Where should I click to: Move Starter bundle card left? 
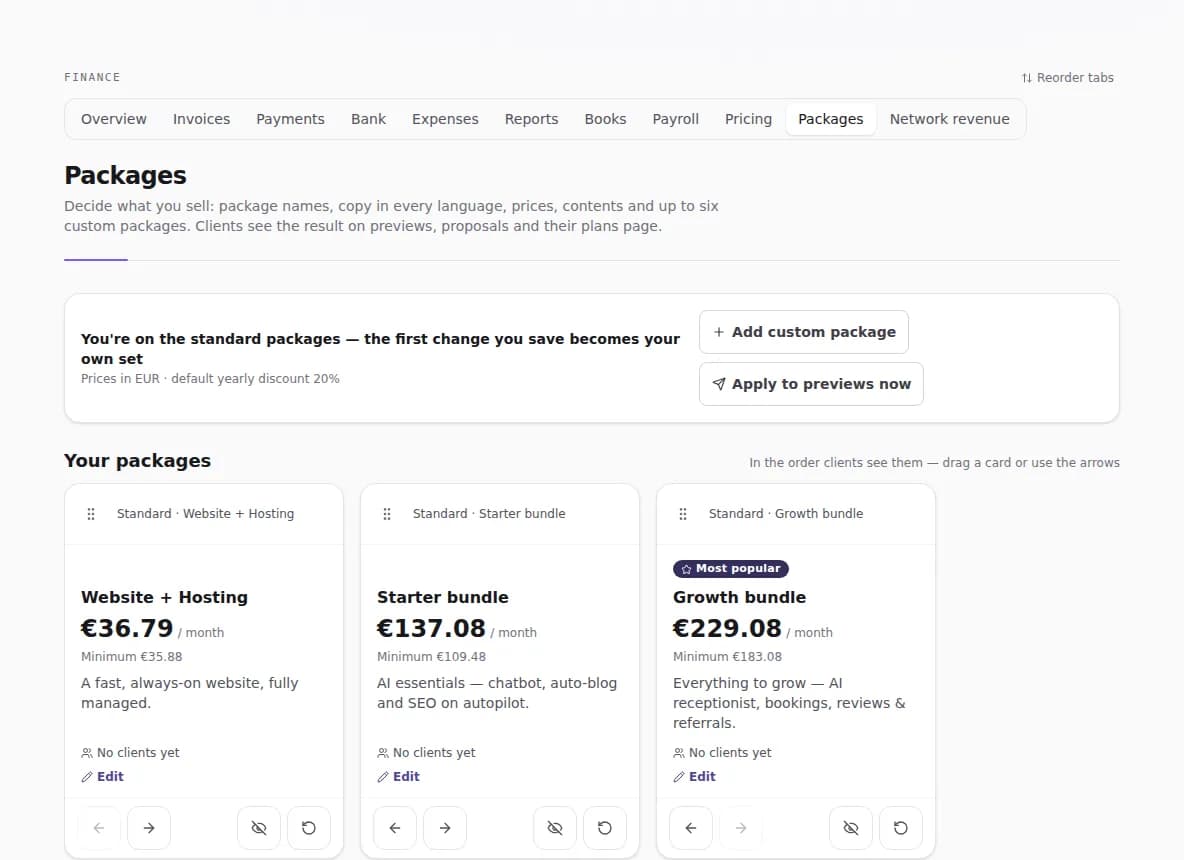(395, 828)
